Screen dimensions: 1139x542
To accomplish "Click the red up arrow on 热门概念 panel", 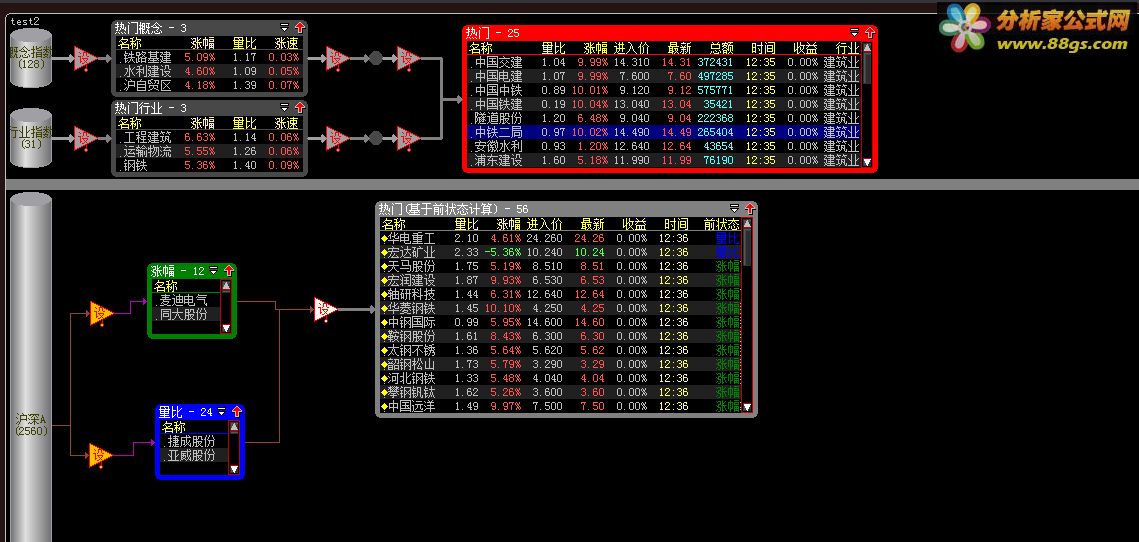I will pos(299,28).
